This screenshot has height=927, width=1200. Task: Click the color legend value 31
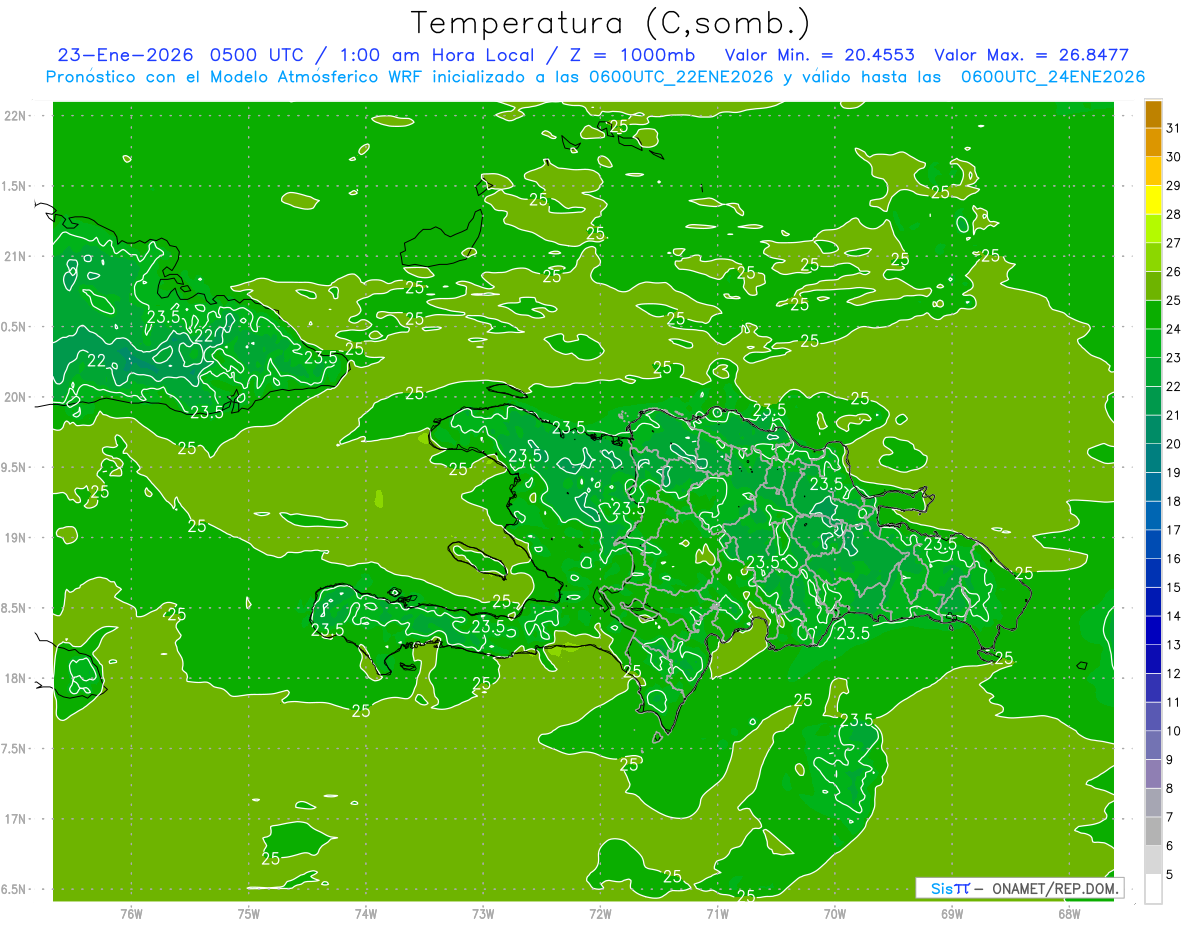(1173, 128)
